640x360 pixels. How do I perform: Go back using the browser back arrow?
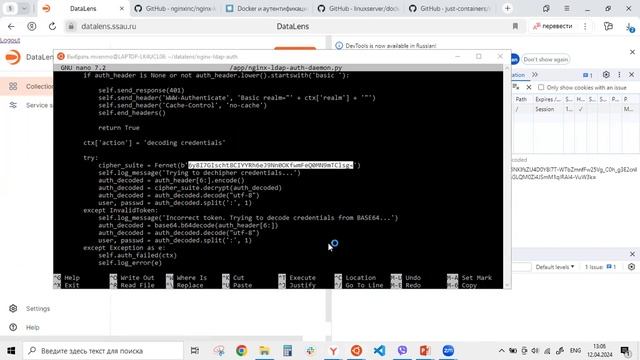11,26
